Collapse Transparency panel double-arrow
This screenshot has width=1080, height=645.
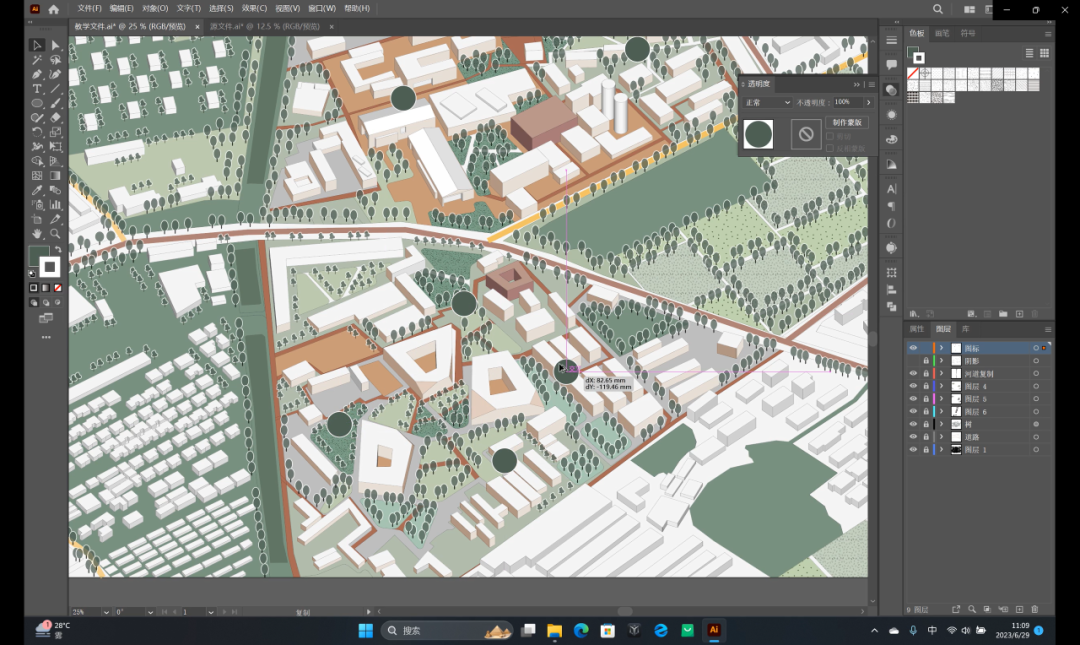coord(857,84)
